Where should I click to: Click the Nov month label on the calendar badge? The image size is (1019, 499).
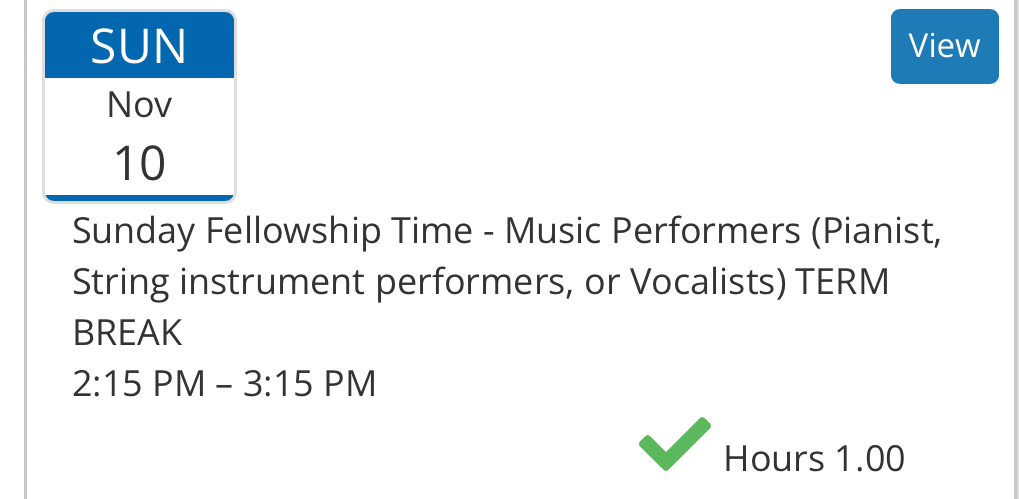139,105
